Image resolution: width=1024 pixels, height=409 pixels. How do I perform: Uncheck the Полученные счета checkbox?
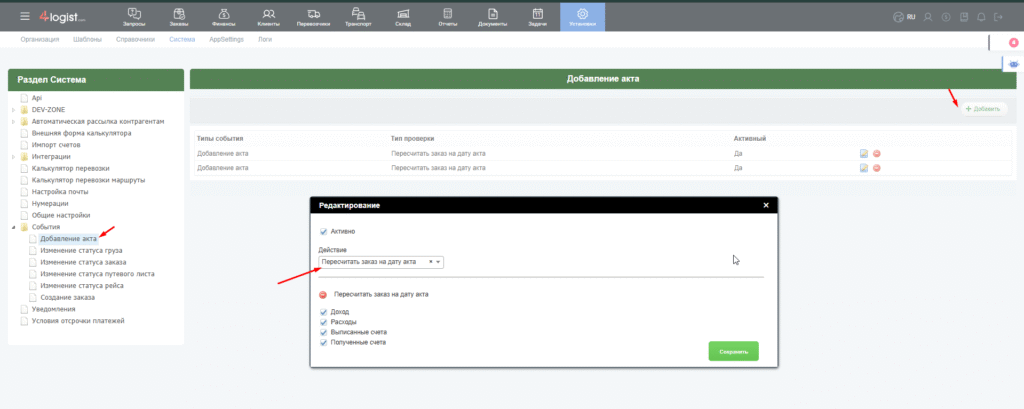pyautogui.click(x=323, y=342)
